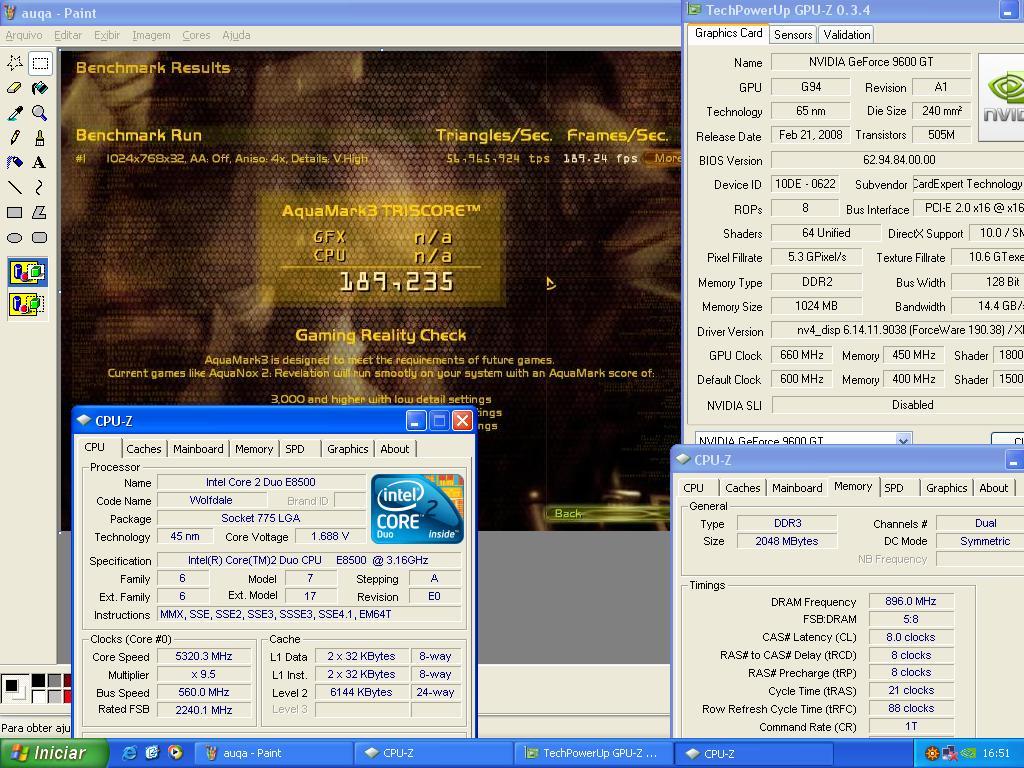Screen dimensions: 1024x768
Task: Click the Back button in AquaMark image
Action: click(568, 513)
